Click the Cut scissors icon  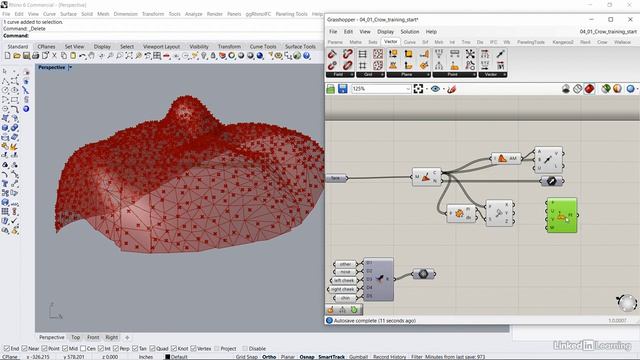coord(54,56)
